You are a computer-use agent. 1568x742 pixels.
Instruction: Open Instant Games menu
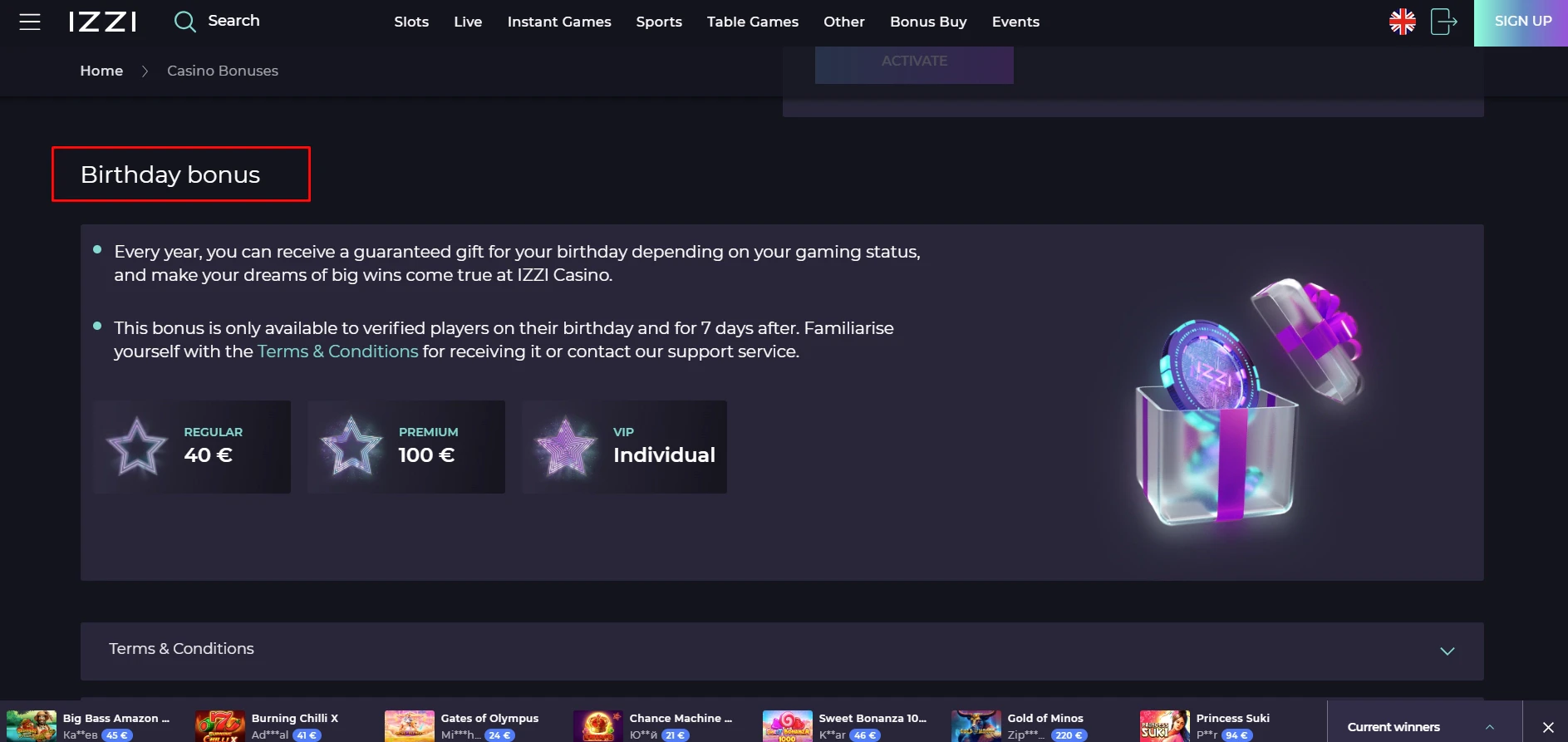coord(559,22)
